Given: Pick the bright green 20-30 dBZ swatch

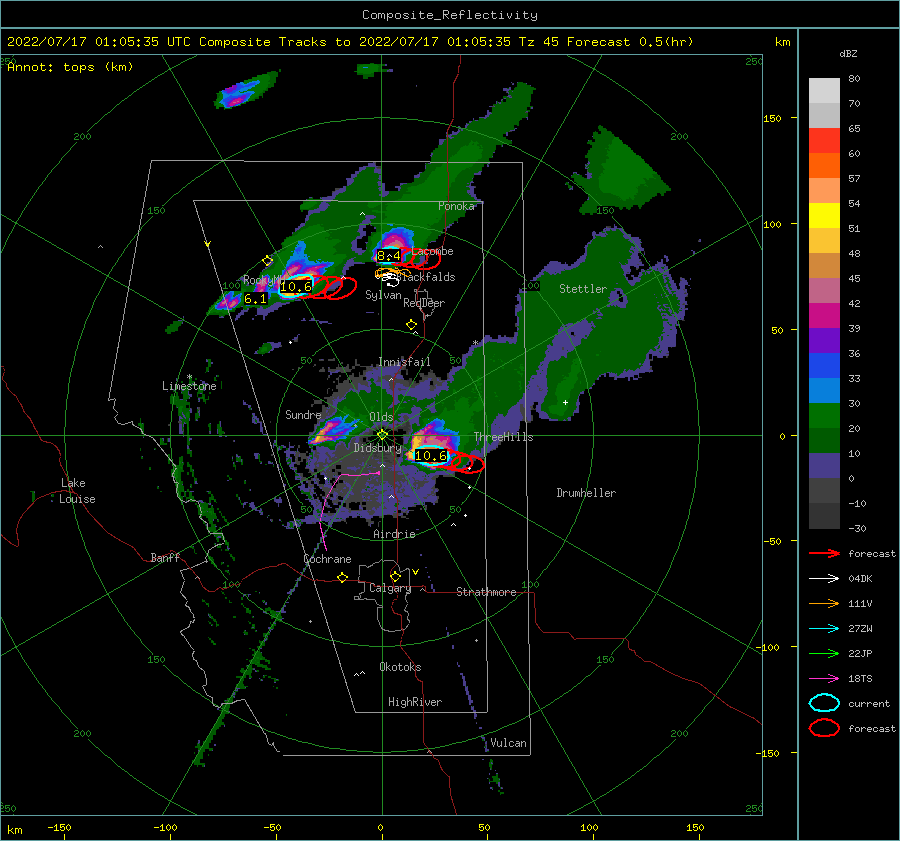Looking at the screenshot, I should pyautogui.click(x=824, y=416).
